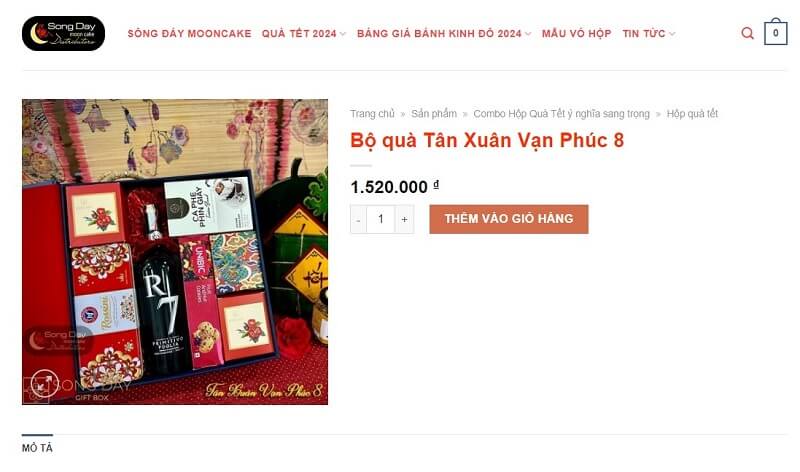
Task: Click the gift box product photo
Action: tap(175, 252)
